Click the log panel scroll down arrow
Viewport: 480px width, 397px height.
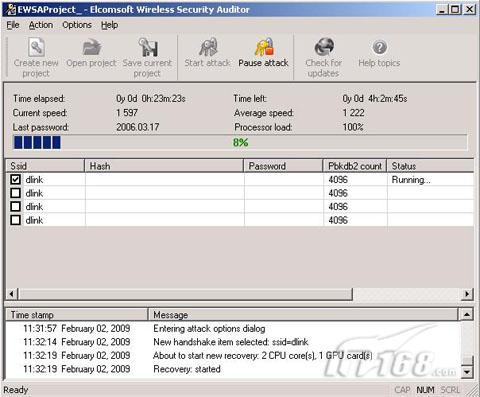467,372
